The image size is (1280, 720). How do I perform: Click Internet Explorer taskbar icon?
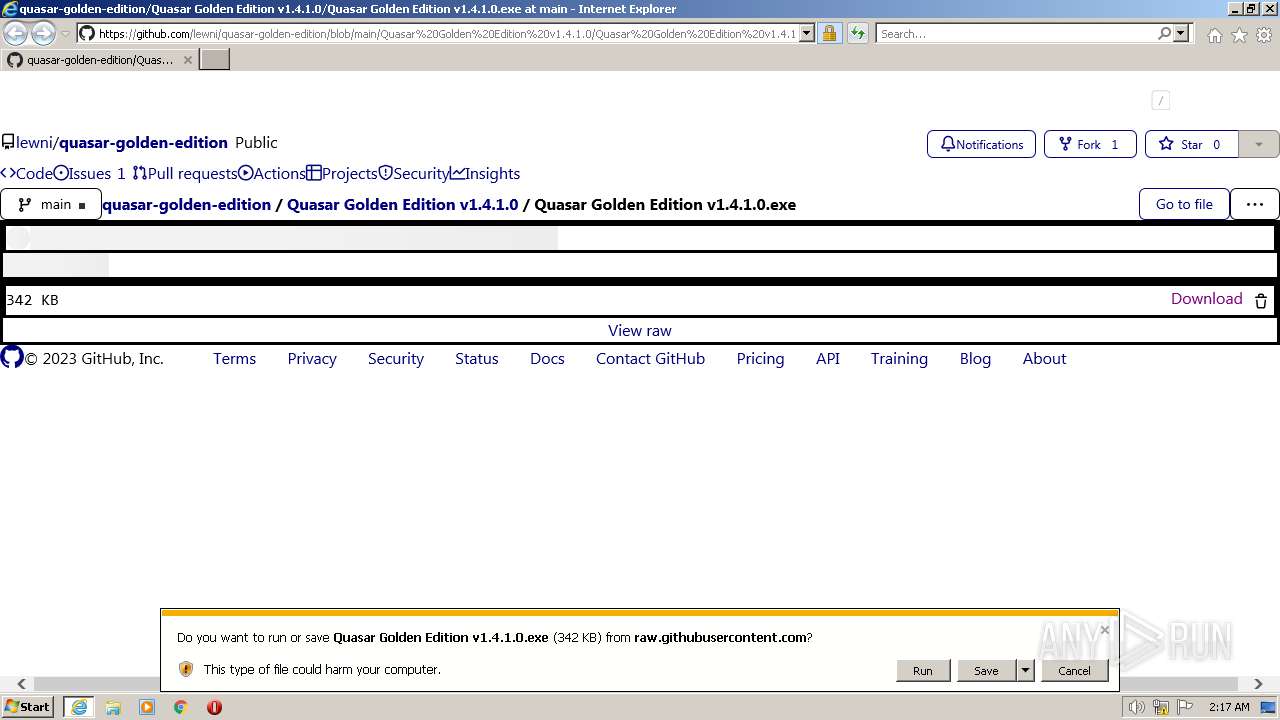pyautogui.click(x=79, y=707)
